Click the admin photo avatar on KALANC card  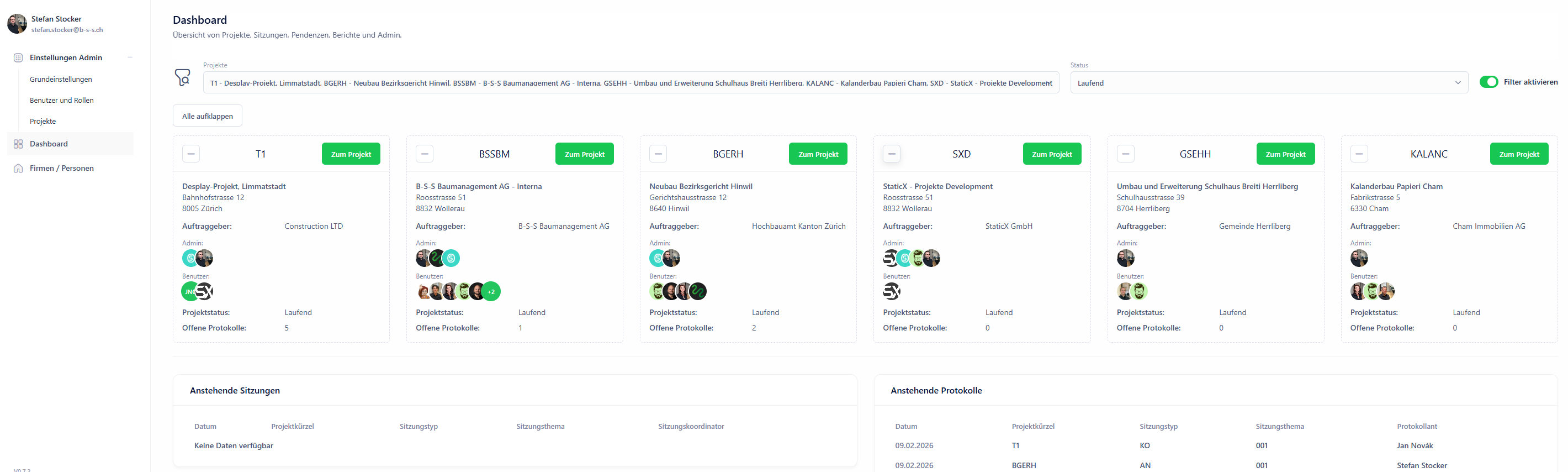pyautogui.click(x=1359, y=258)
